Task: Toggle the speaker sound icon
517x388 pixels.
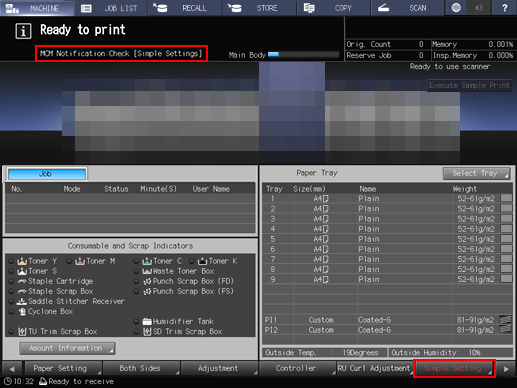Action: point(479,8)
